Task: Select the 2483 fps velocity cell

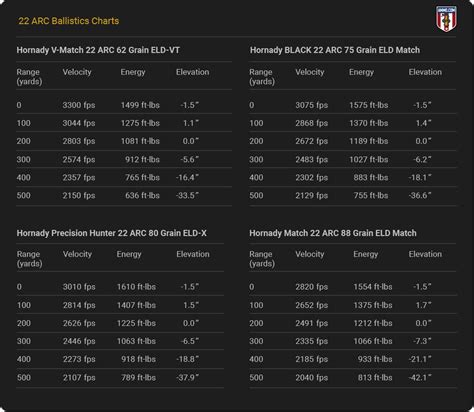Action: pos(312,160)
